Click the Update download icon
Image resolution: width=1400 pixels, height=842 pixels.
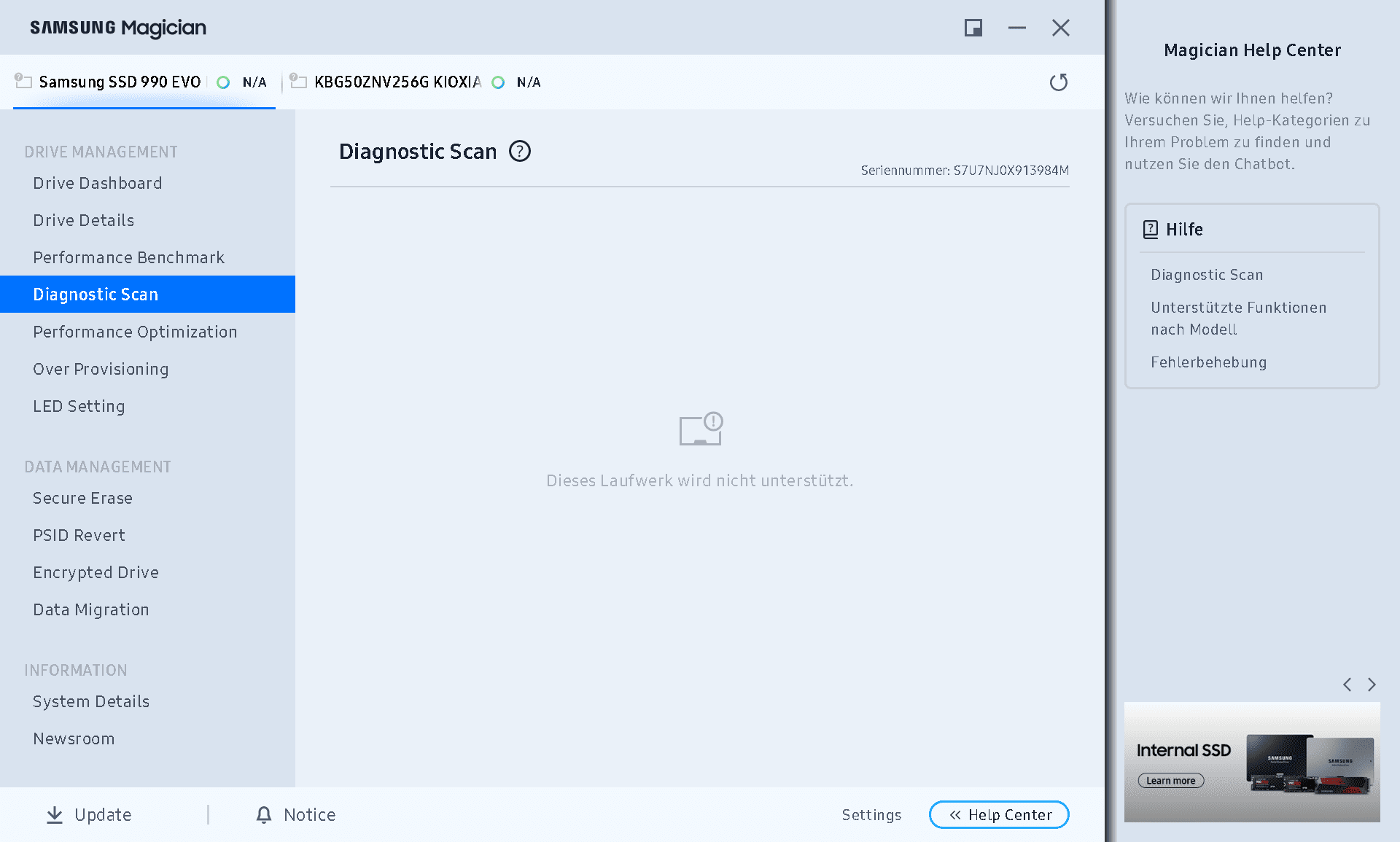pos(55,815)
